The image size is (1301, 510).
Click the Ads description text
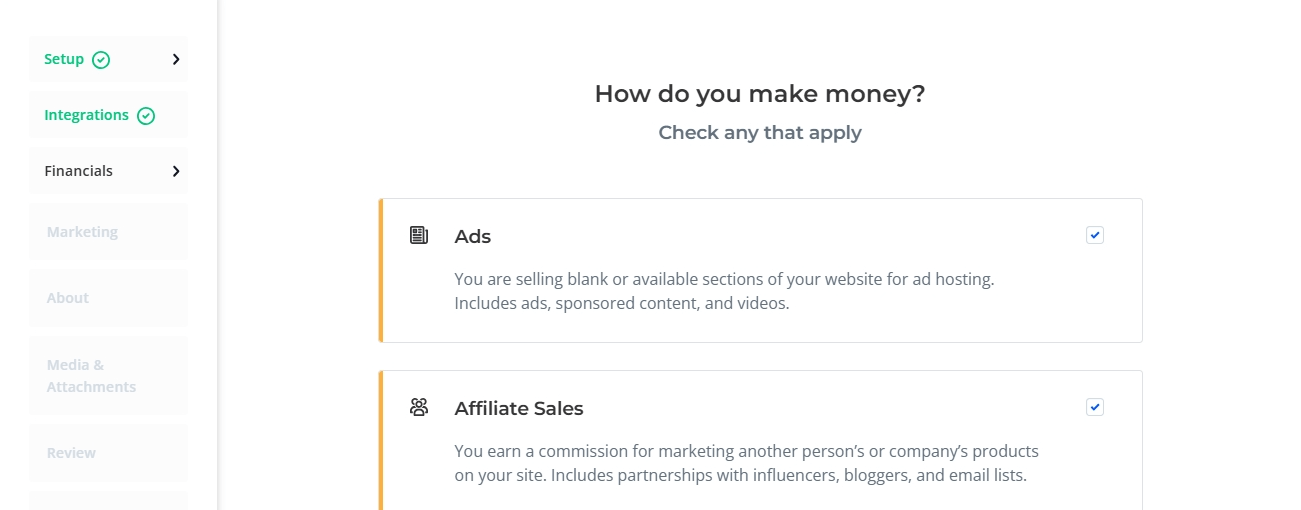(x=724, y=291)
